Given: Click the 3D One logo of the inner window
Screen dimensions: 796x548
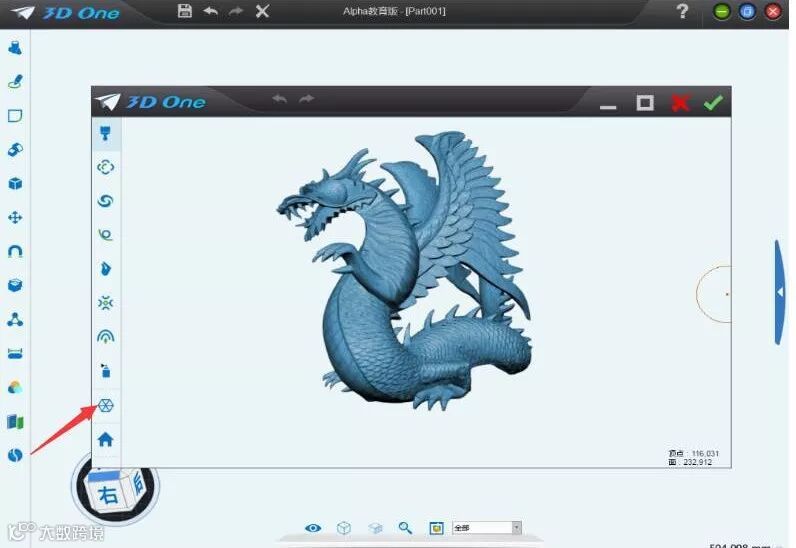Looking at the screenshot, I should click(x=151, y=102).
